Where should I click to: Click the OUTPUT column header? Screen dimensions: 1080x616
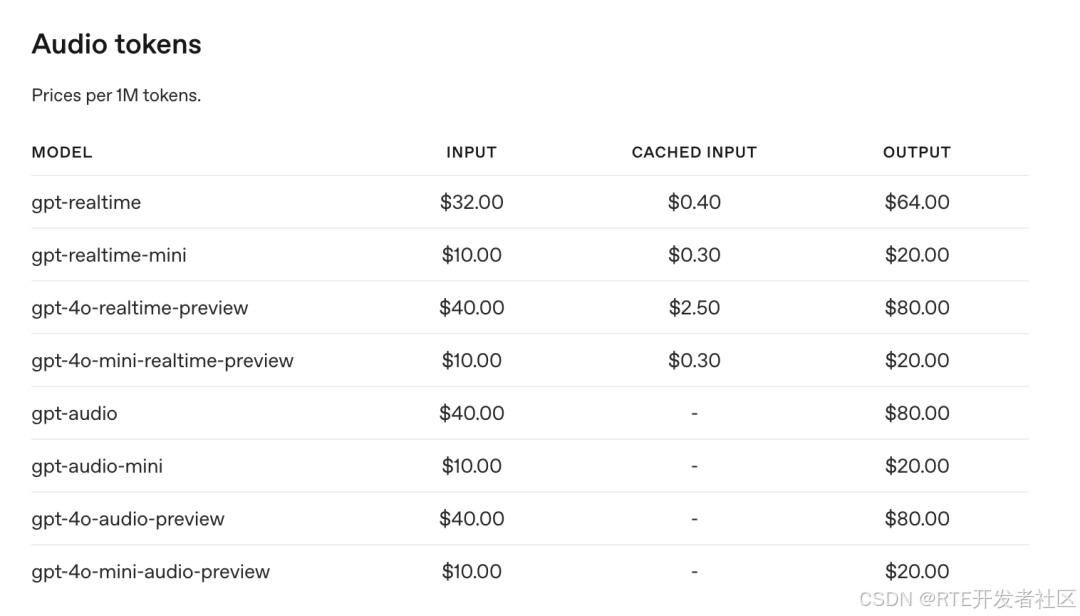(917, 152)
